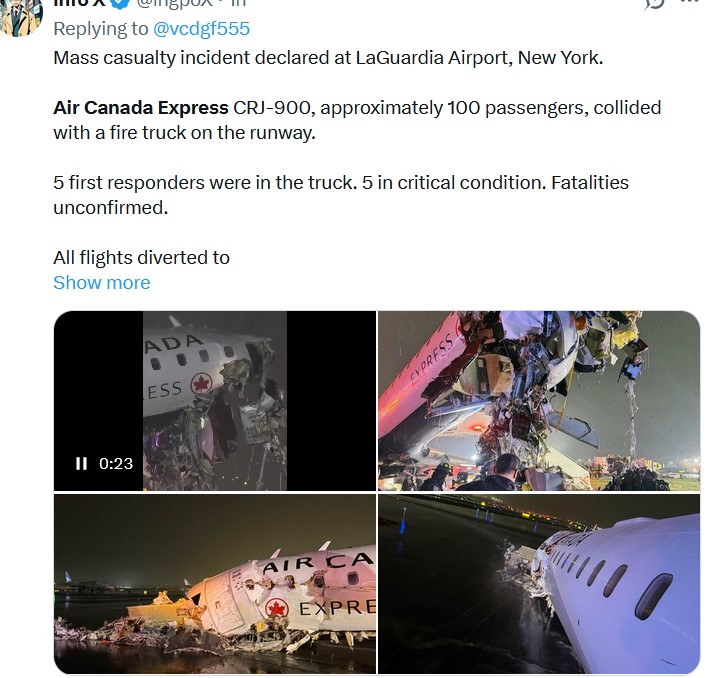Click the post's timestamp
Image resolution: width=711 pixels, height=678 pixels.
pos(238,4)
